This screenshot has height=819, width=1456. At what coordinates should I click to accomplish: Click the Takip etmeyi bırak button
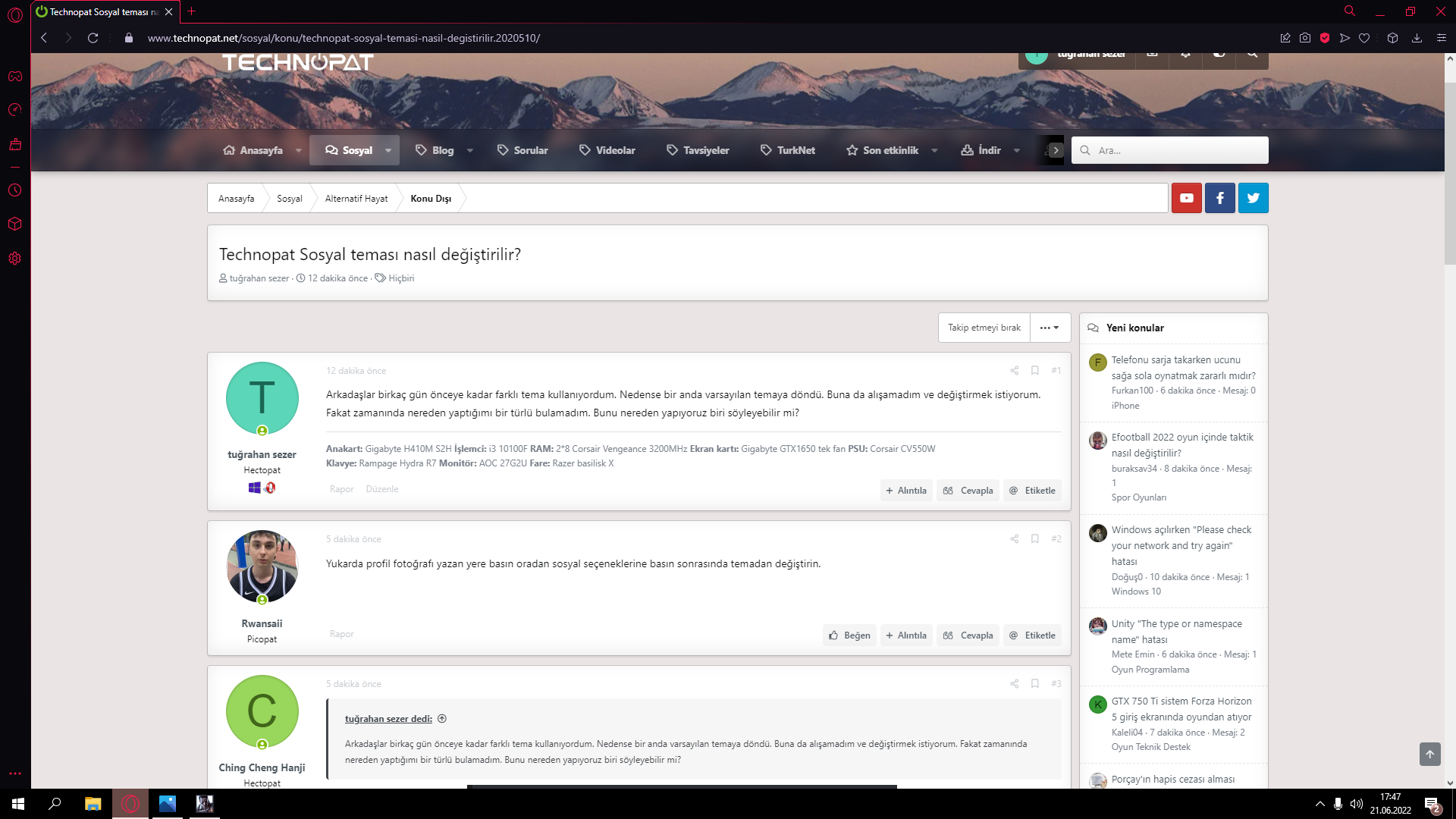[984, 328]
